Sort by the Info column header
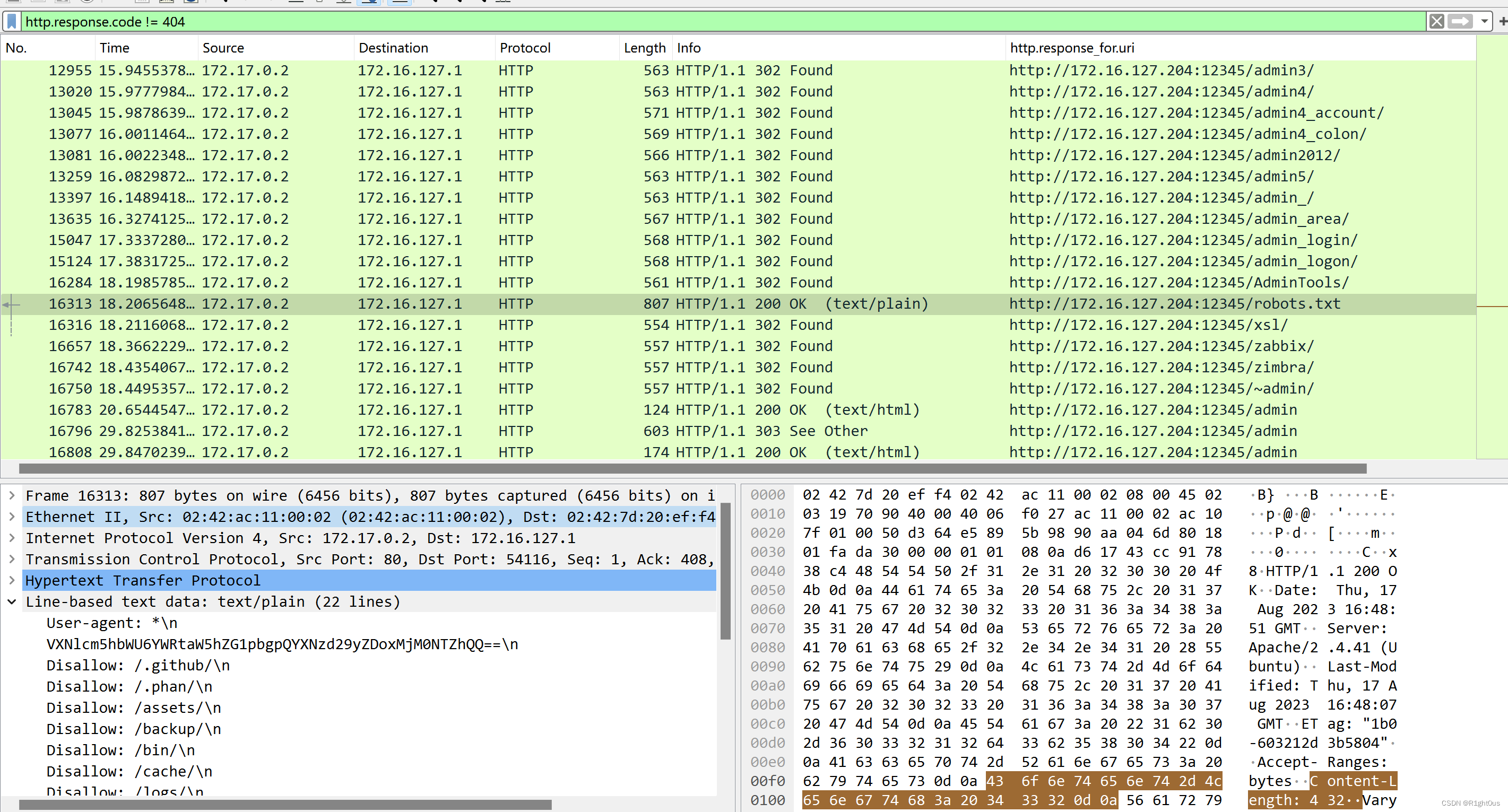The image size is (1508, 812). (838, 48)
